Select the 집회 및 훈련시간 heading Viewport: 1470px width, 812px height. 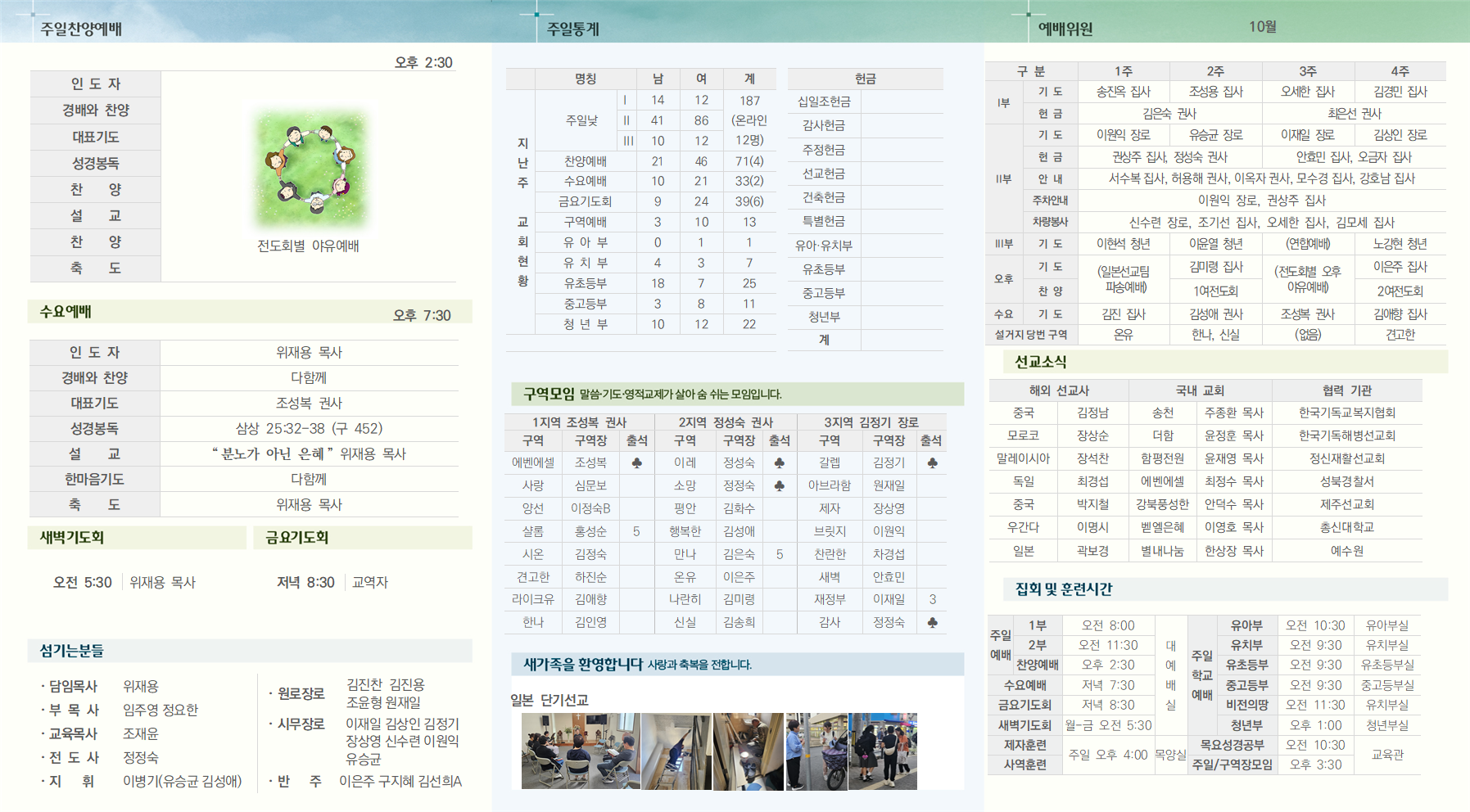(1064, 589)
